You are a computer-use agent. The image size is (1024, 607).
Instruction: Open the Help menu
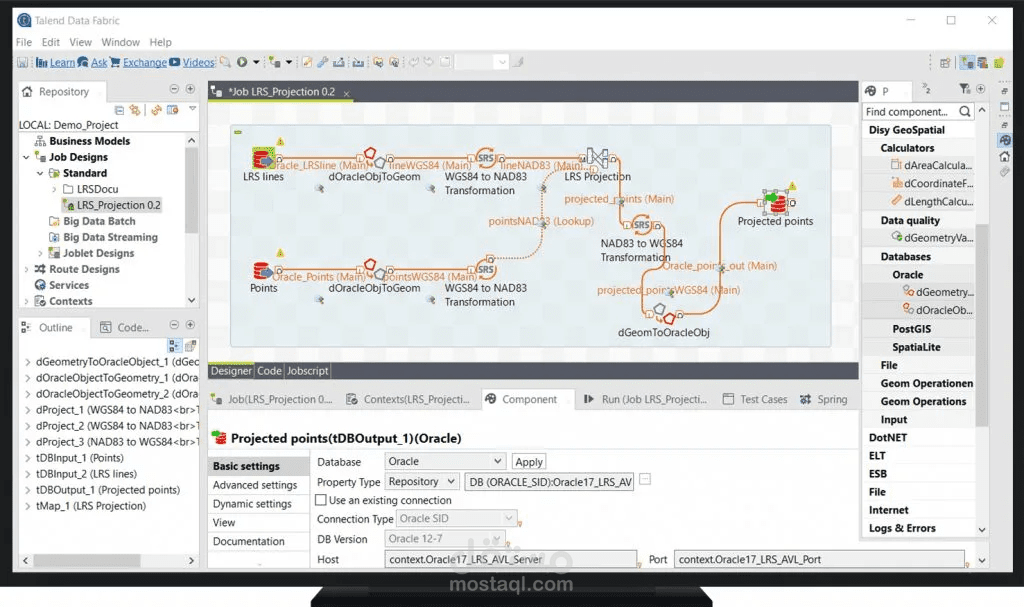coord(160,42)
